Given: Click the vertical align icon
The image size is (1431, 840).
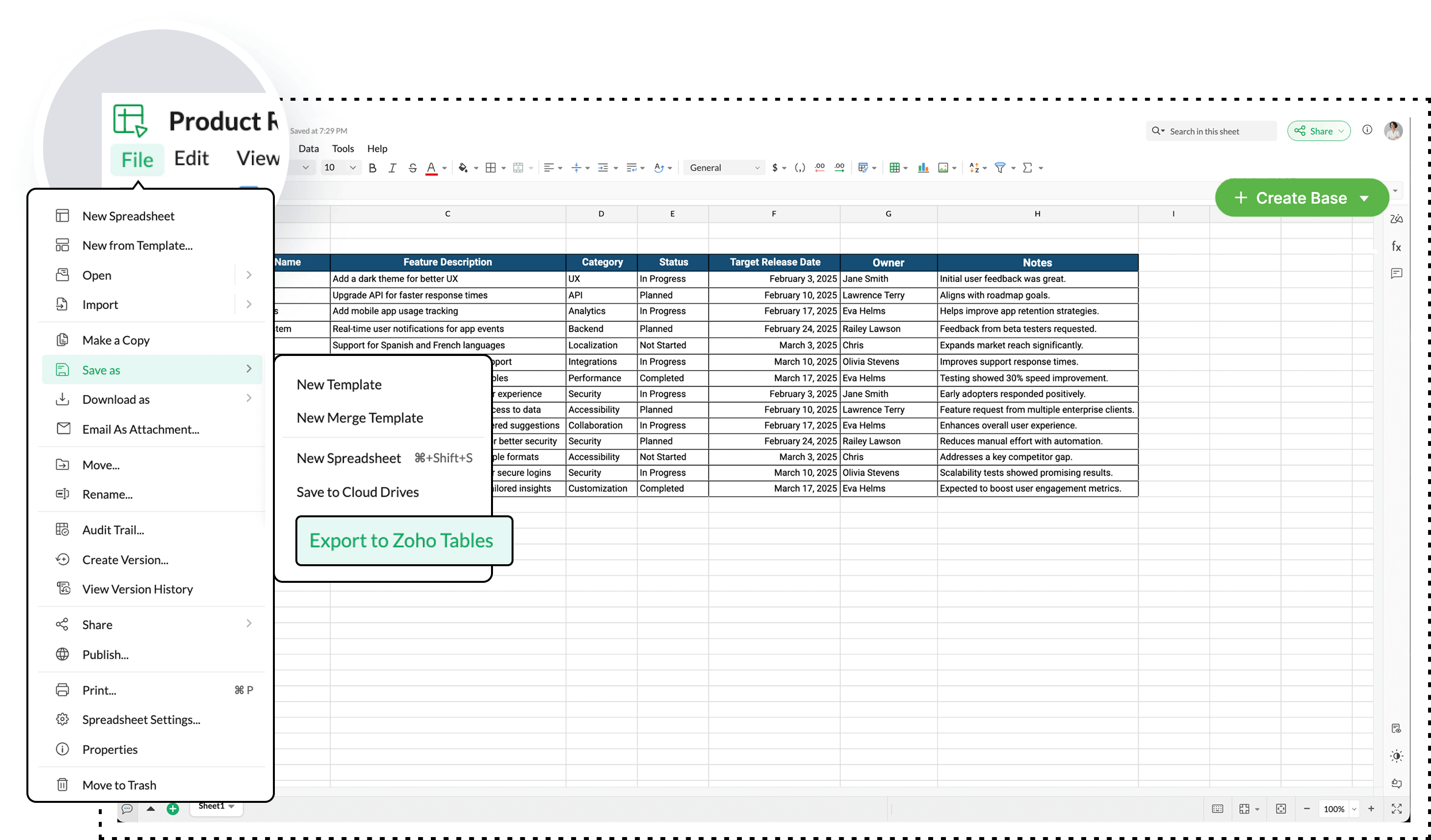Looking at the screenshot, I should click(577, 168).
